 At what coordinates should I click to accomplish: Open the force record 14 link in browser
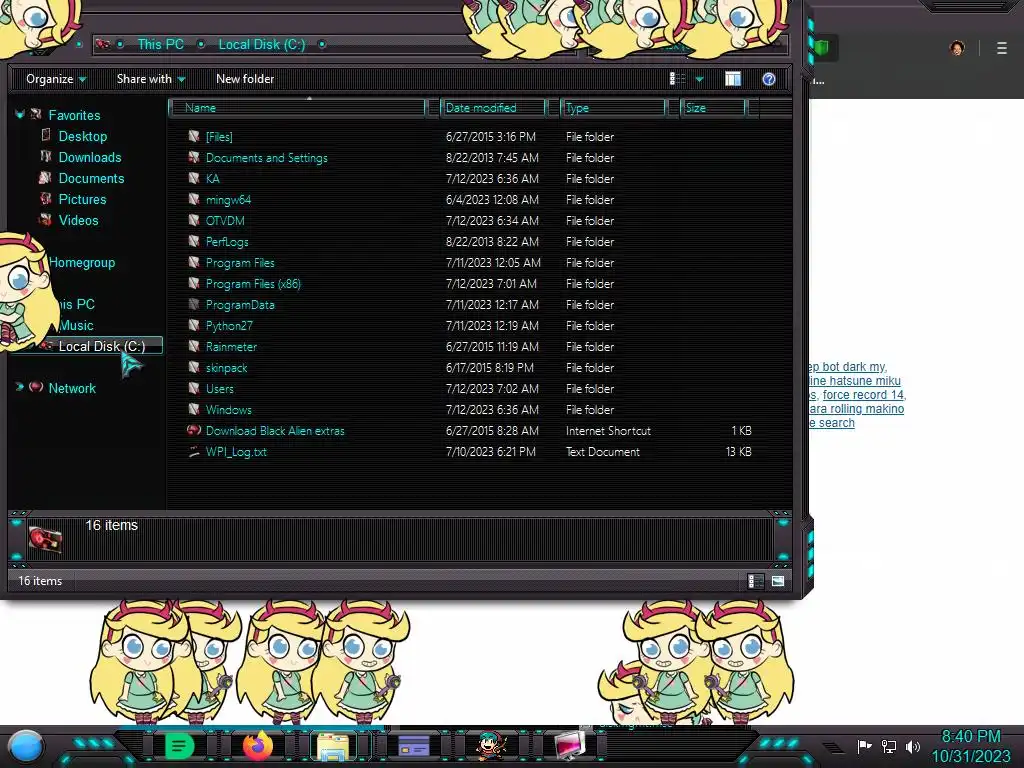pyautogui.click(x=863, y=394)
